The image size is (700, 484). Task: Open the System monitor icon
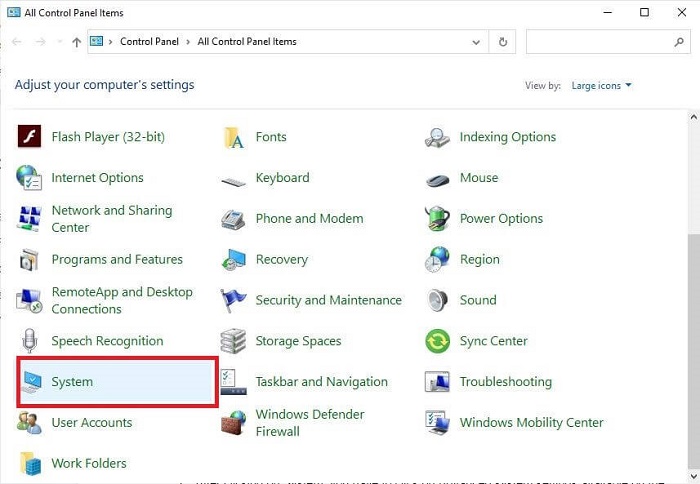(31, 382)
